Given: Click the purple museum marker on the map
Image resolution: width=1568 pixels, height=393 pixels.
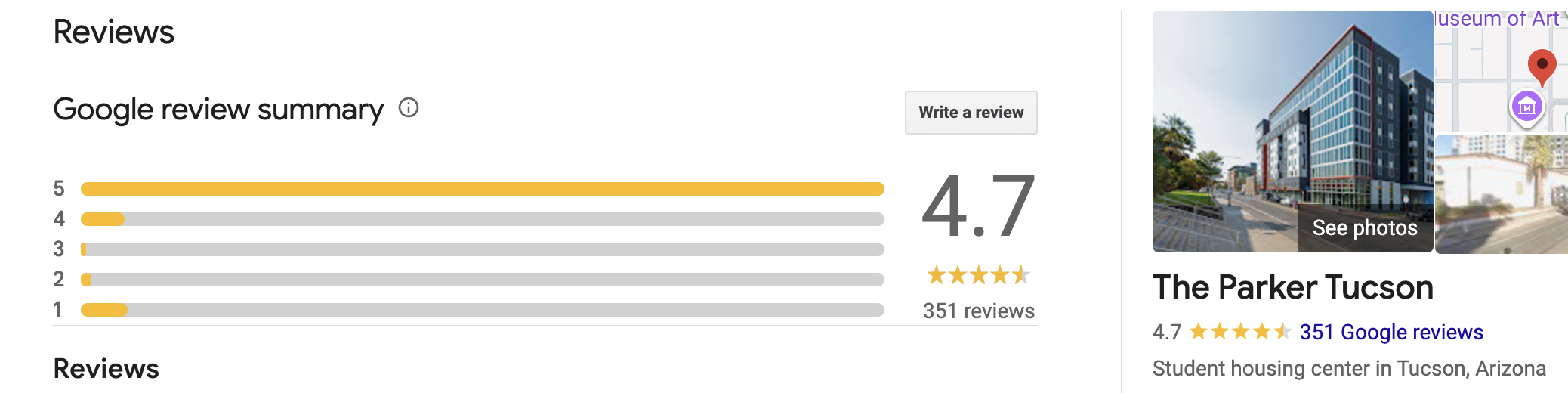Looking at the screenshot, I should point(1526,107).
